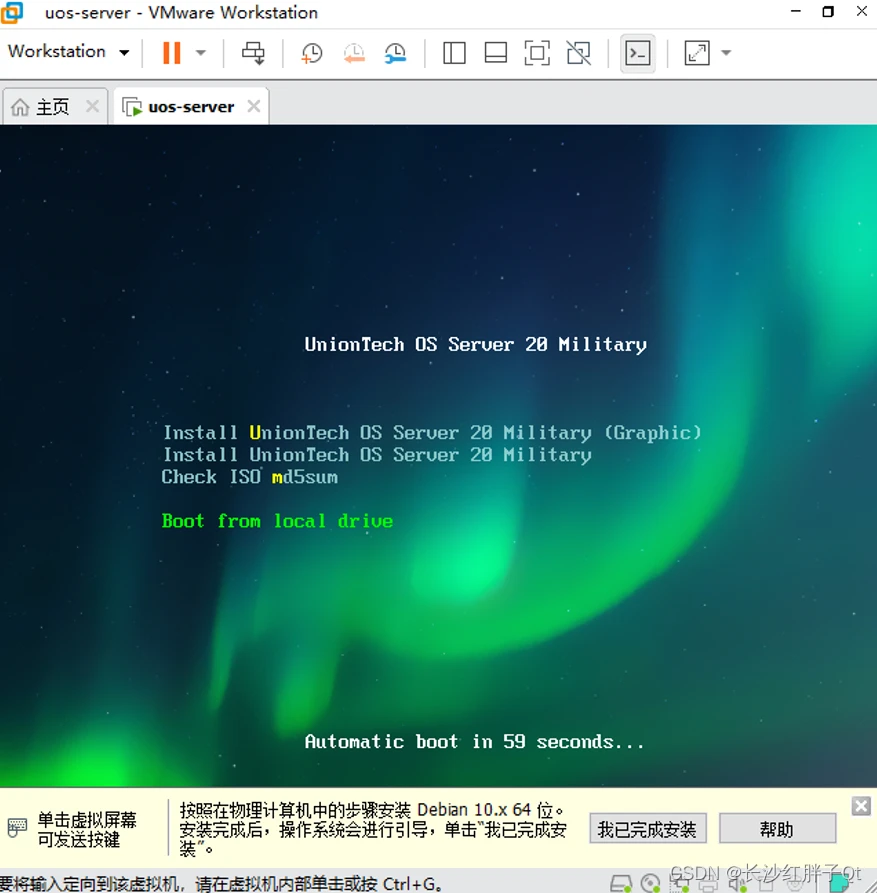Viewport: 877px width, 893px height.
Task: Pause the virtual machine
Action: click(171, 53)
